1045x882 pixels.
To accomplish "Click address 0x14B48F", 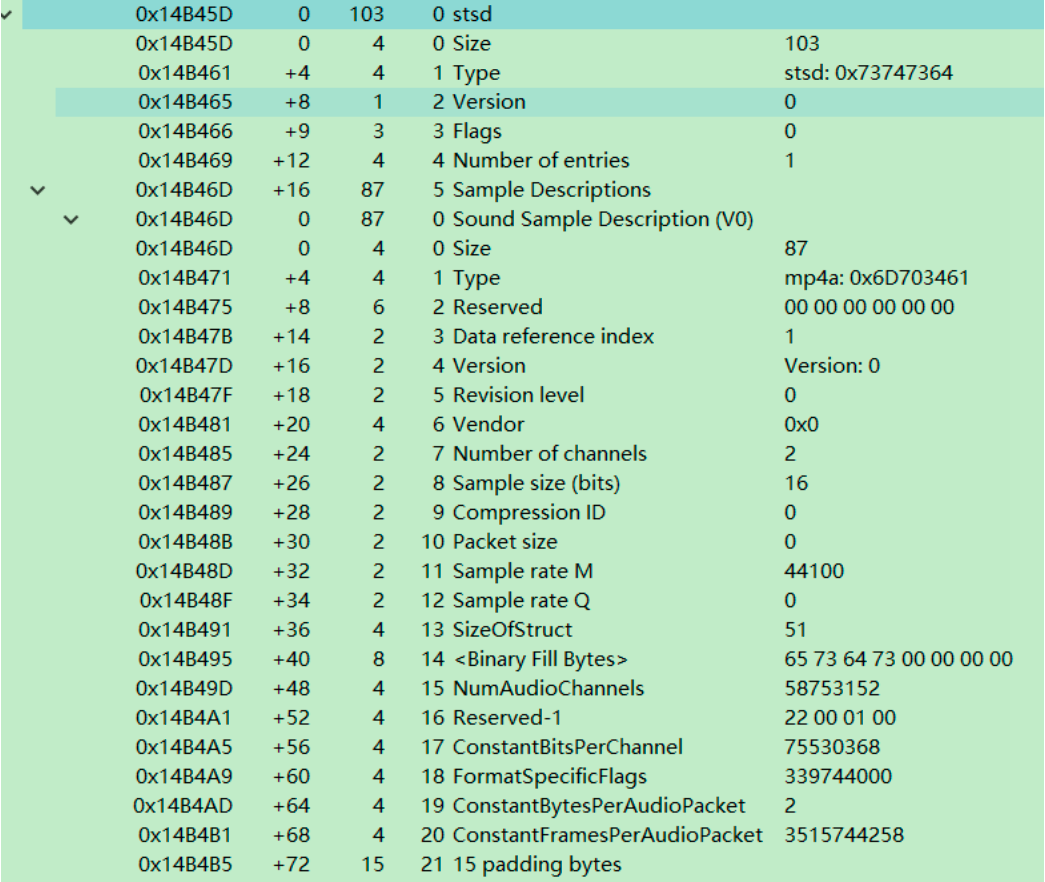I will point(186,601).
